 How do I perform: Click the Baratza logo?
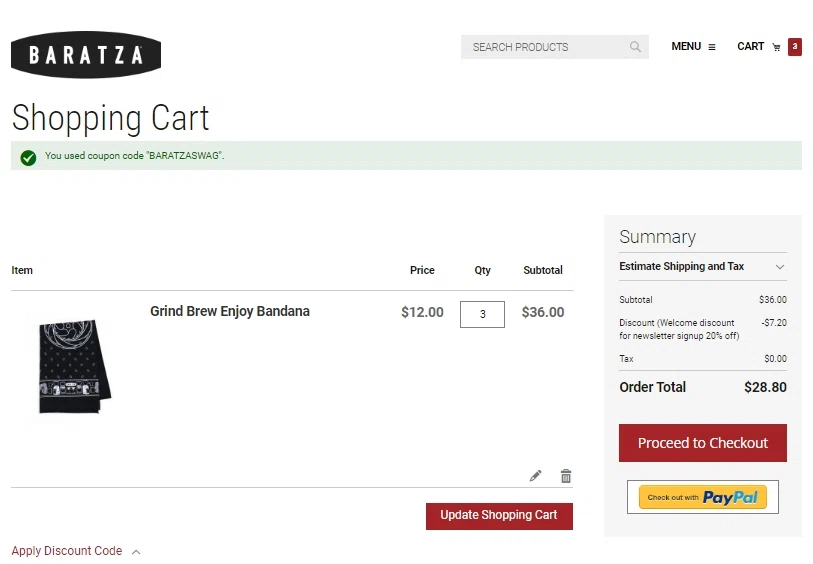(x=86, y=54)
